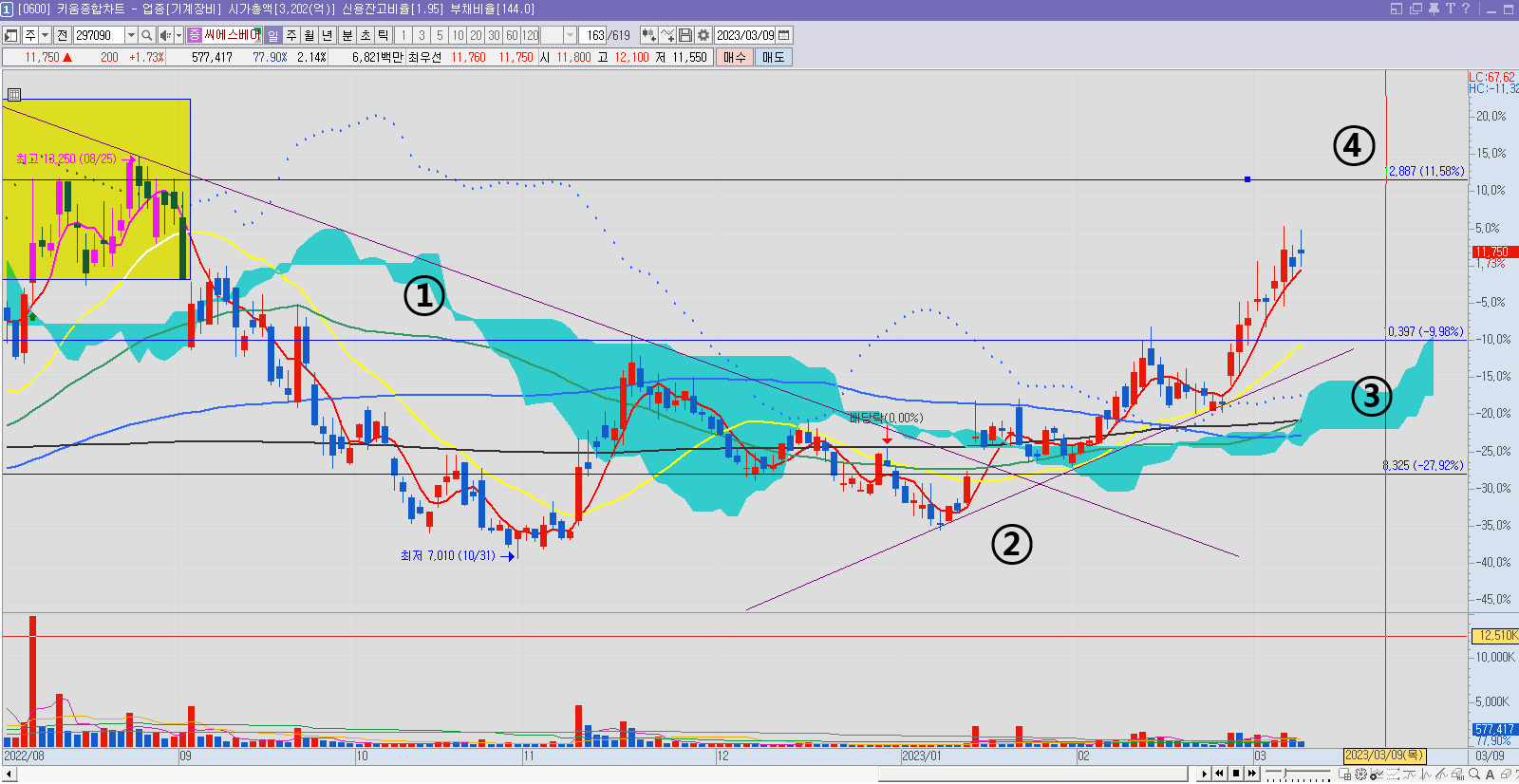
Task: Click the 최고 18,250 (08/25) label
Action: [66, 159]
